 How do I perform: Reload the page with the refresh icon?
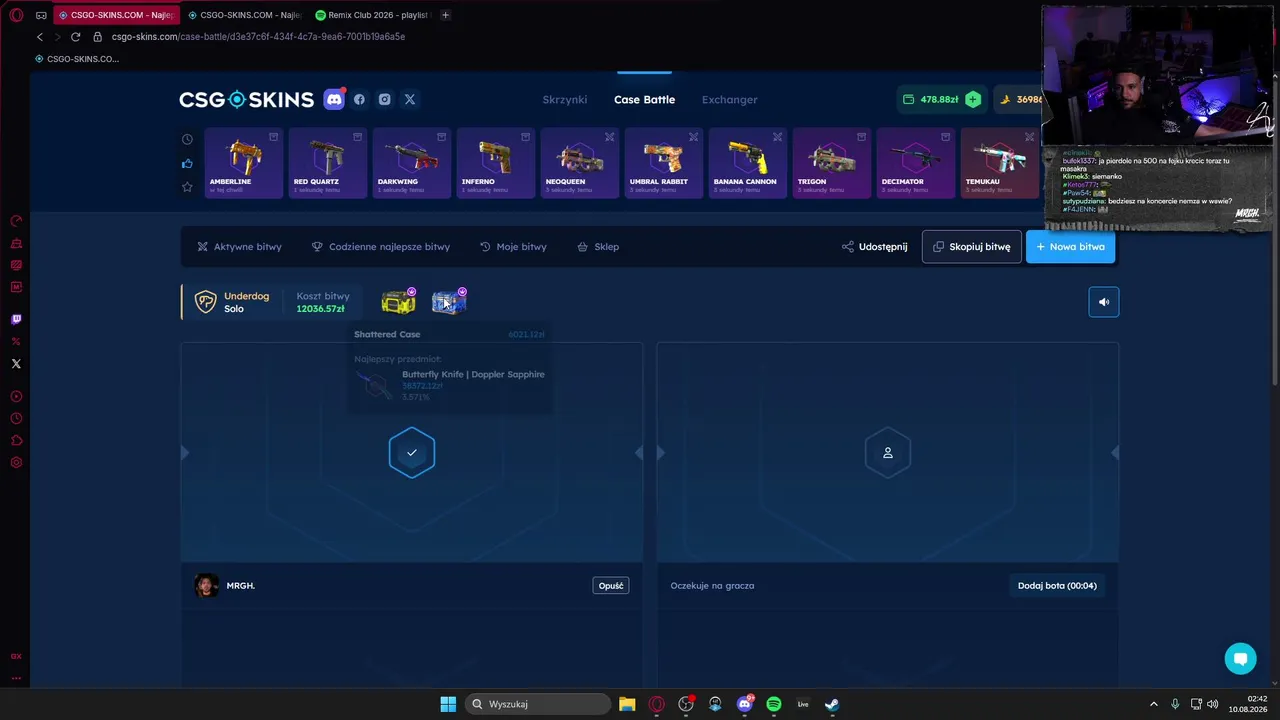tap(75, 37)
